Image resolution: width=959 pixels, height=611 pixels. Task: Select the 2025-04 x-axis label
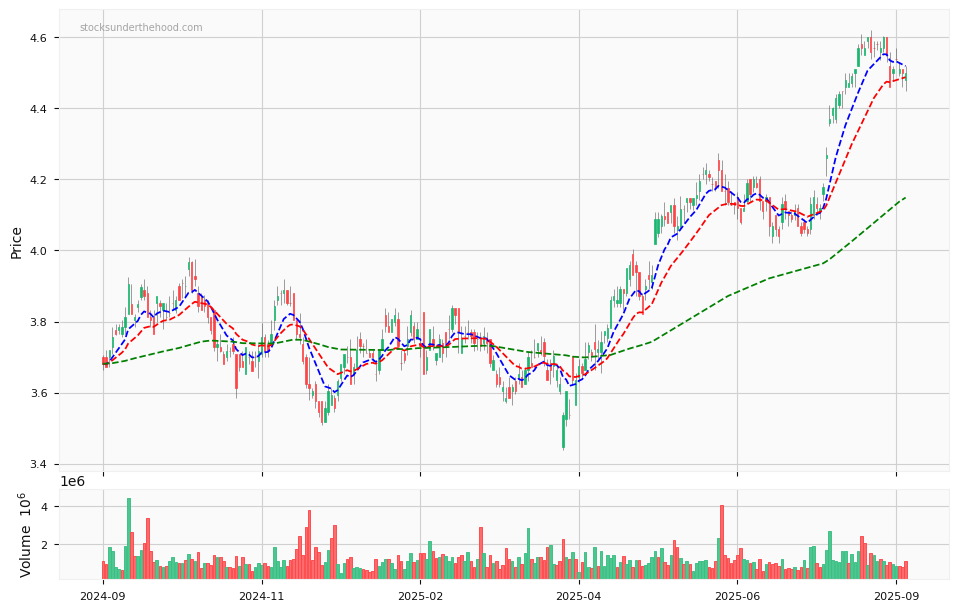click(x=579, y=596)
